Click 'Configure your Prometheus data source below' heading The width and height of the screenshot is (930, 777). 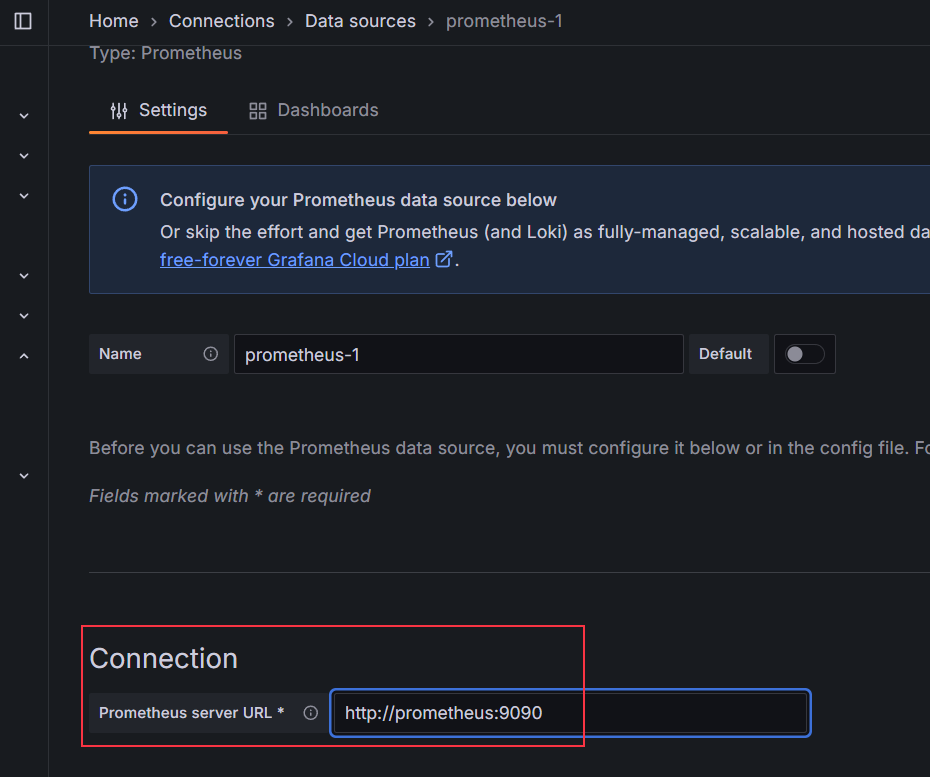coord(358,200)
